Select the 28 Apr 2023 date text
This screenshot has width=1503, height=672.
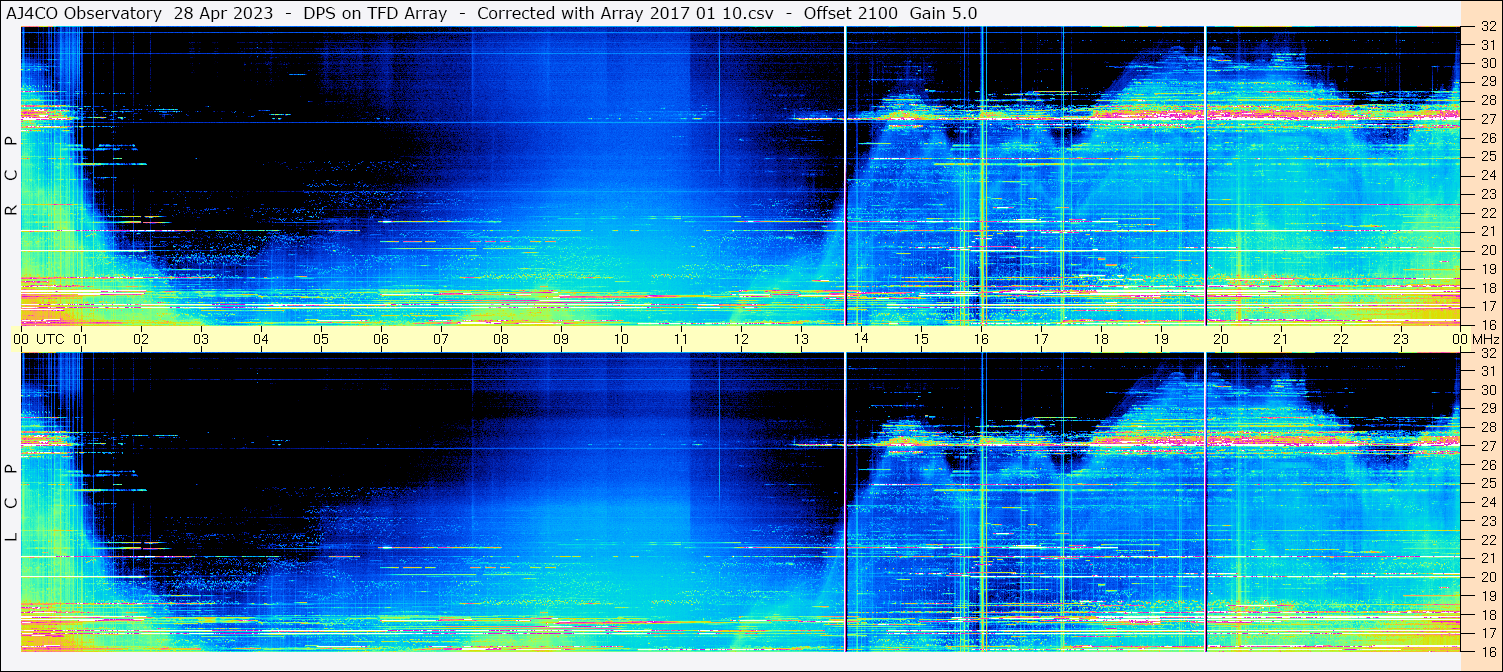223,13
